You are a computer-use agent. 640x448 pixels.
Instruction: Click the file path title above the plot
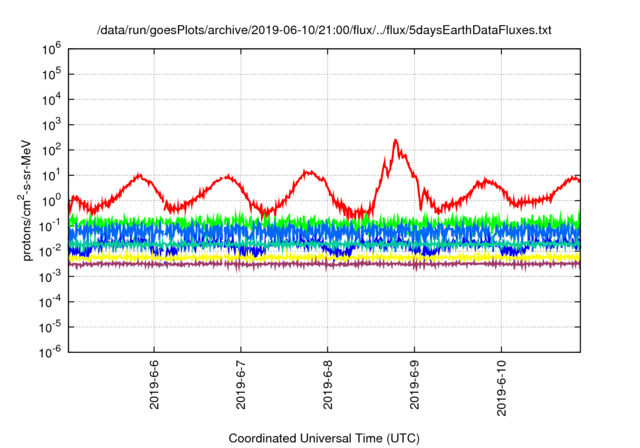(324, 30)
